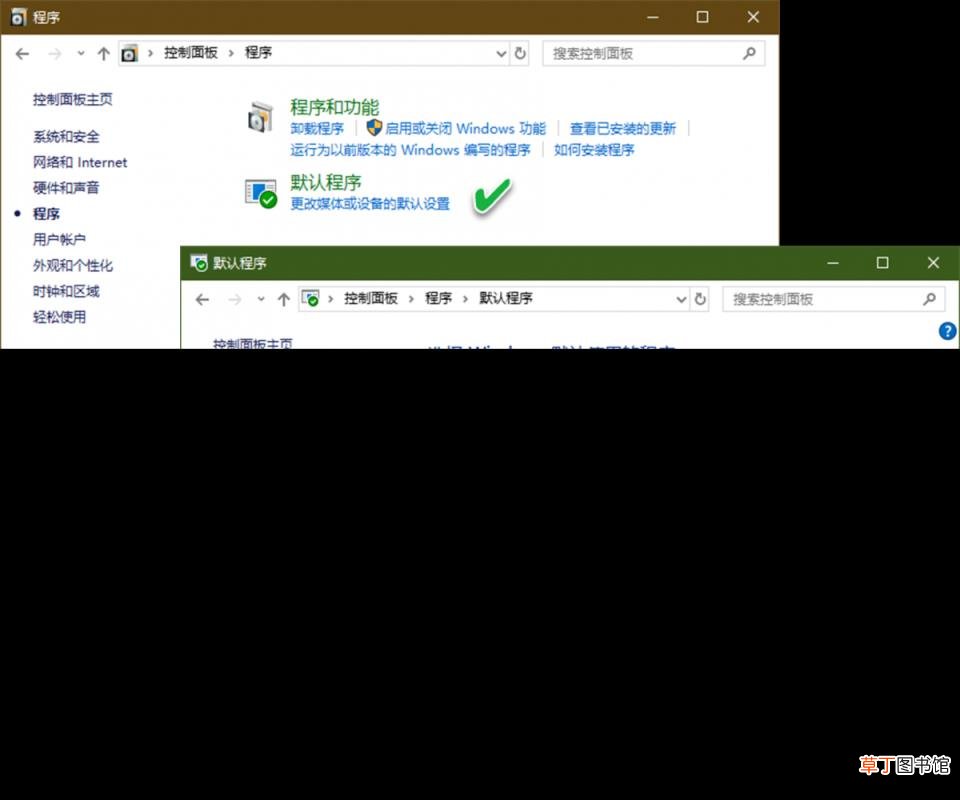This screenshot has width=960, height=800.
Task: Click 默认程序 breadcrumb in address bar
Action: pyautogui.click(x=505, y=298)
